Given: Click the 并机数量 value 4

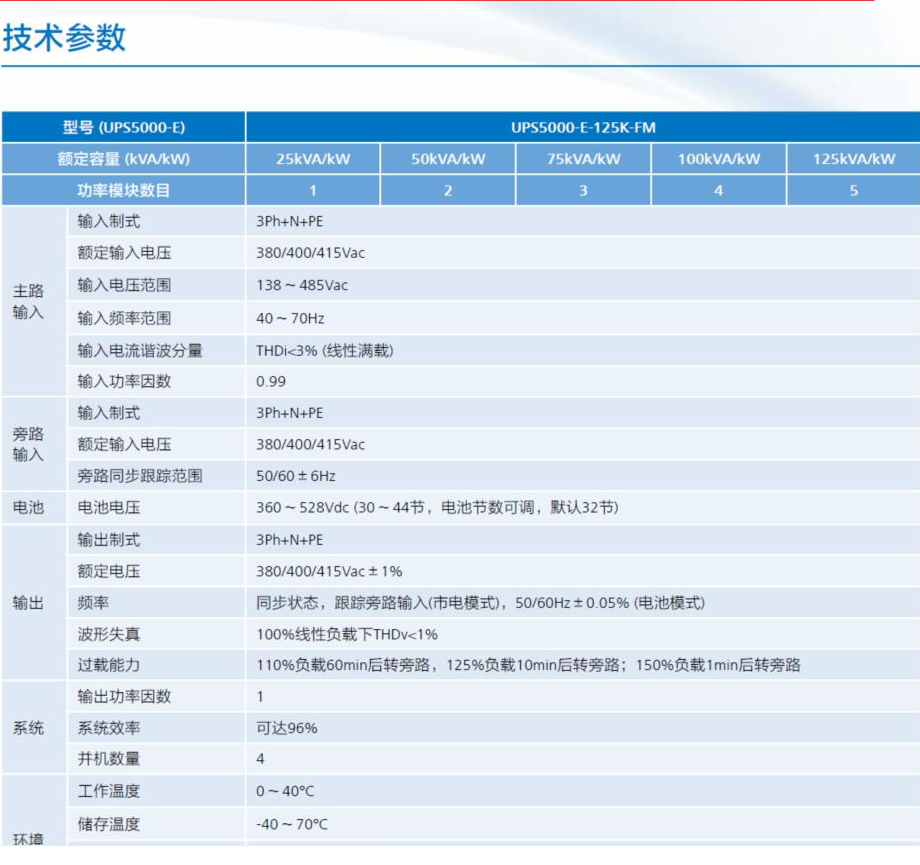Looking at the screenshot, I should 260,759.
